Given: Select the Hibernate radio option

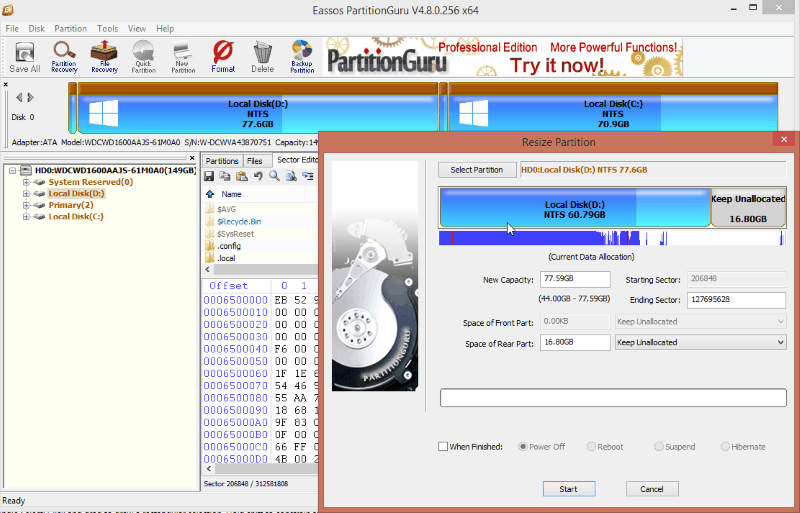Looking at the screenshot, I should pos(725,447).
